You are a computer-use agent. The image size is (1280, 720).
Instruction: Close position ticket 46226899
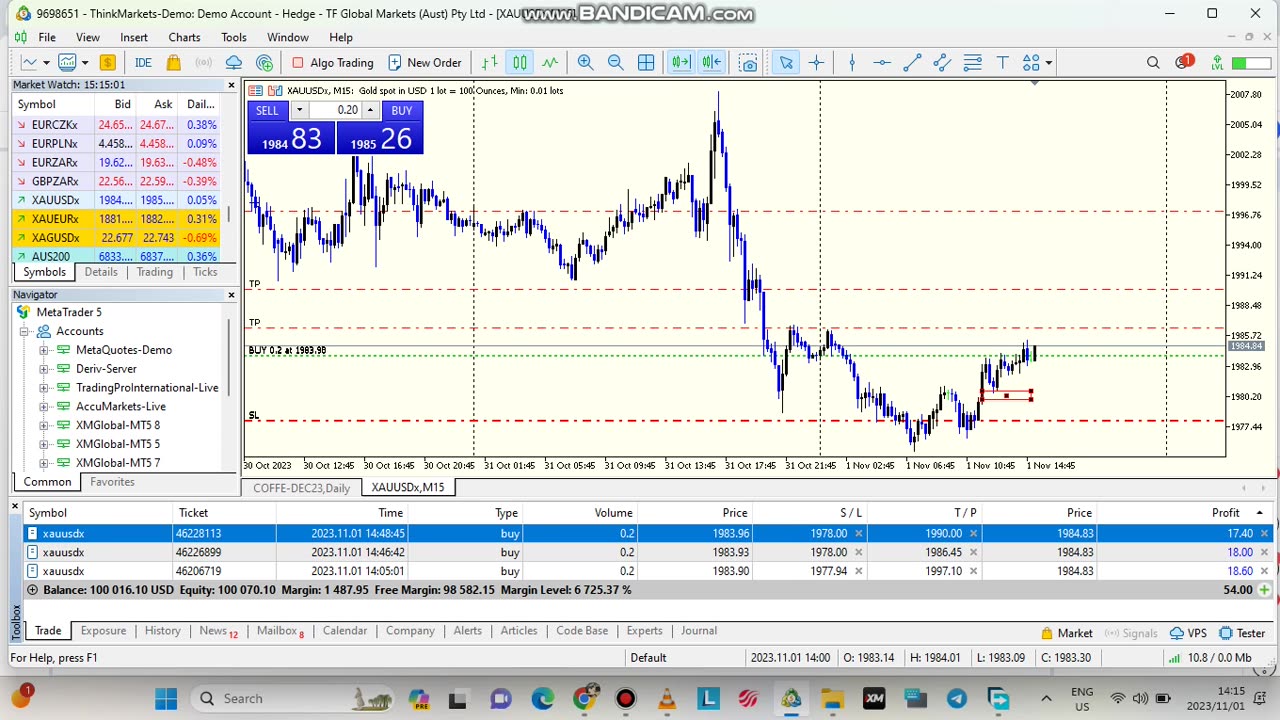tap(1264, 552)
